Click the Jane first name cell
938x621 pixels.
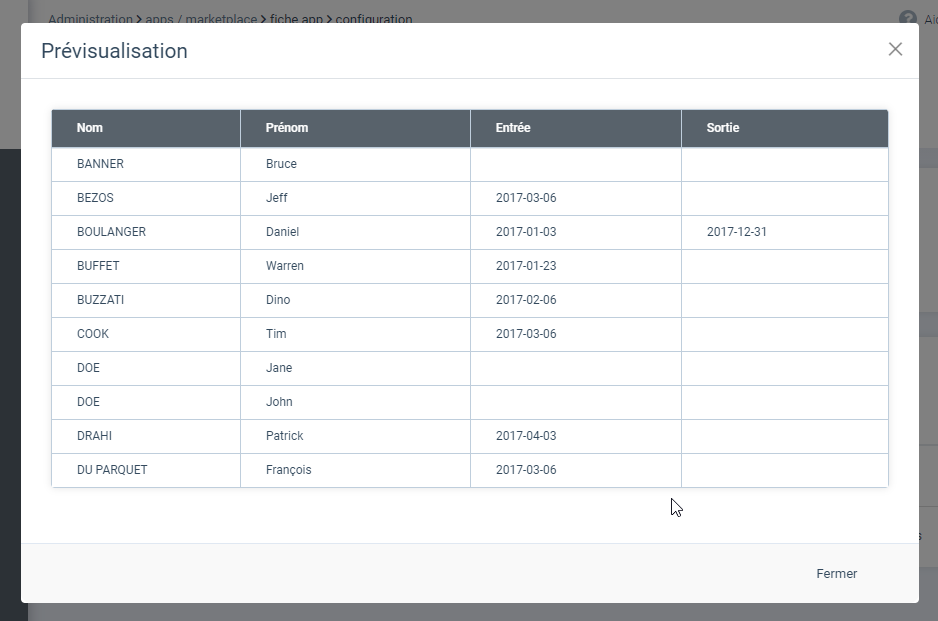279,368
